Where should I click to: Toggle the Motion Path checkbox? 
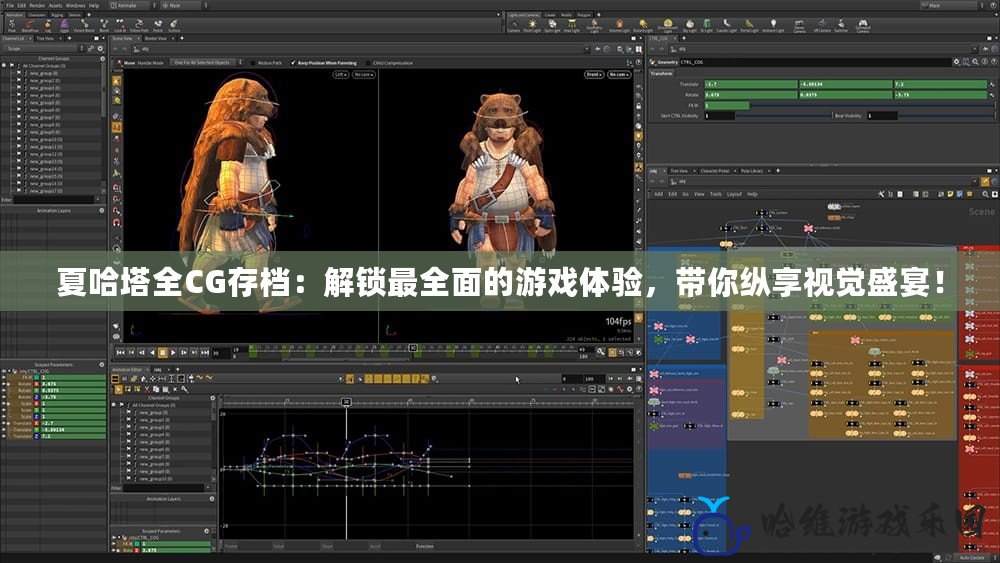click(x=253, y=62)
